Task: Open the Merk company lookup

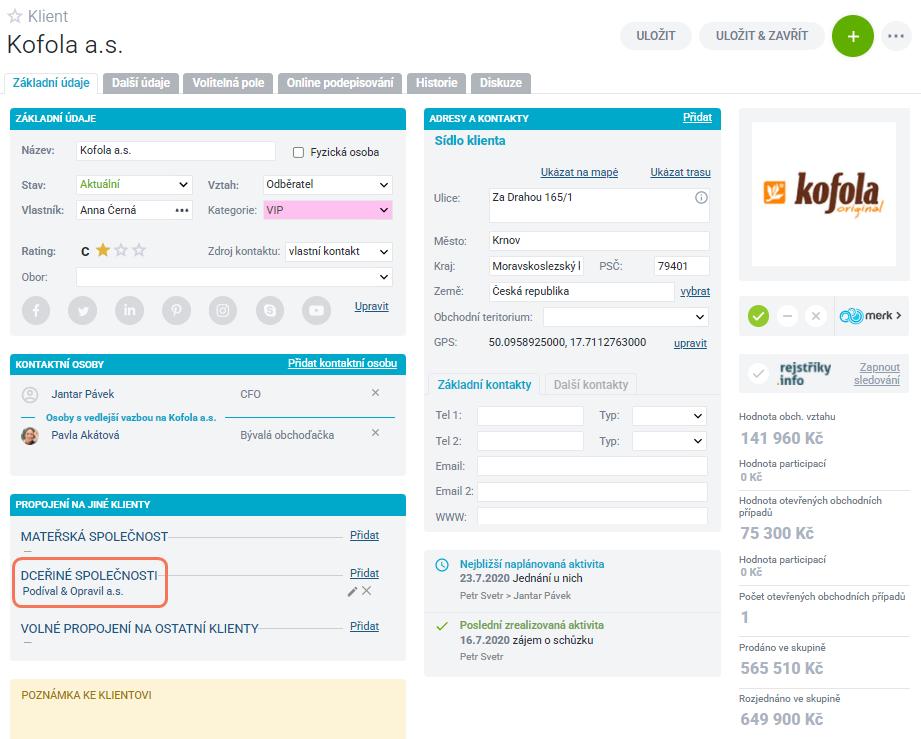Action: (x=870, y=316)
